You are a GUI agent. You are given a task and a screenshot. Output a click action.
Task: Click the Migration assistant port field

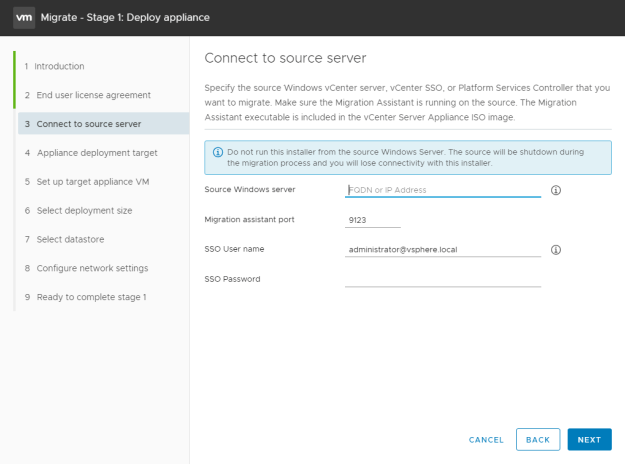pyautogui.click(x=373, y=220)
